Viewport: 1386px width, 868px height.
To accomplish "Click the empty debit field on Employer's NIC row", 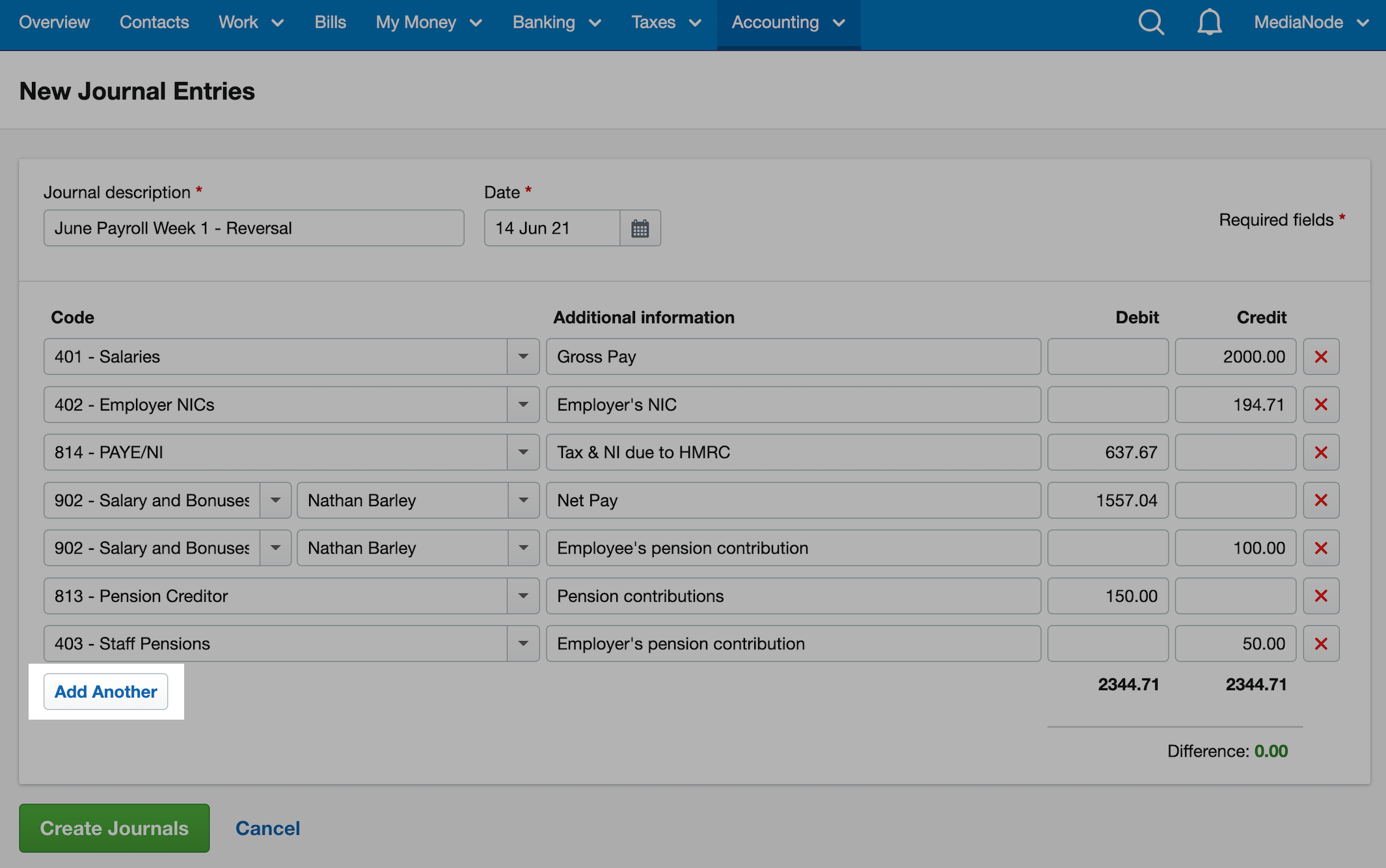I will (x=1108, y=405).
